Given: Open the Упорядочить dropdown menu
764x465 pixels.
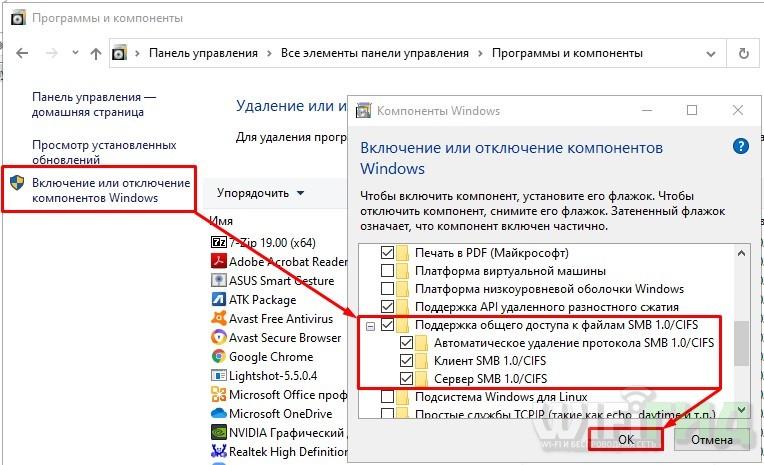Looking at the screenshot, I should 260,193.
